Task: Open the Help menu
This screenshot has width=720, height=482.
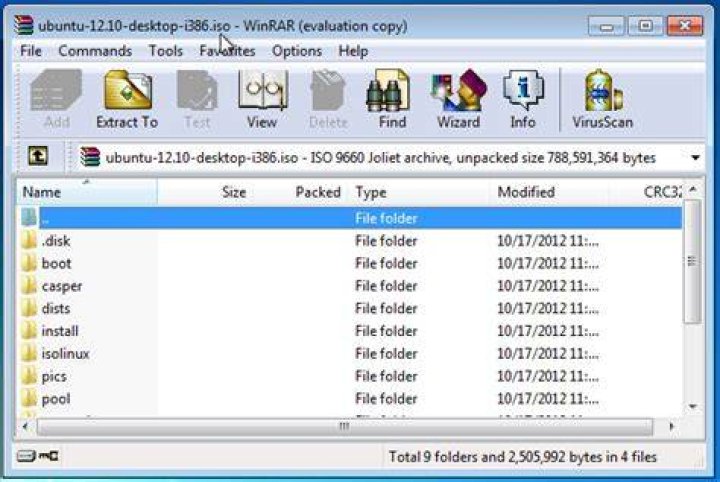Action: [x=353, y=51]
